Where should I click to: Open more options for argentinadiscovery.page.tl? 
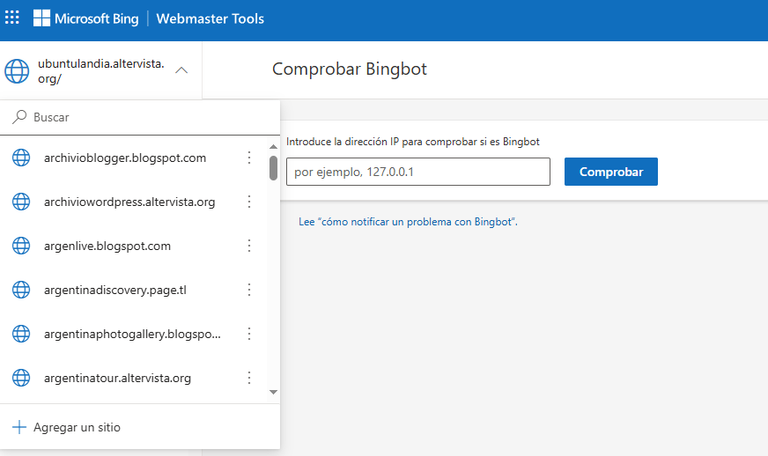[x=249, y=290]
